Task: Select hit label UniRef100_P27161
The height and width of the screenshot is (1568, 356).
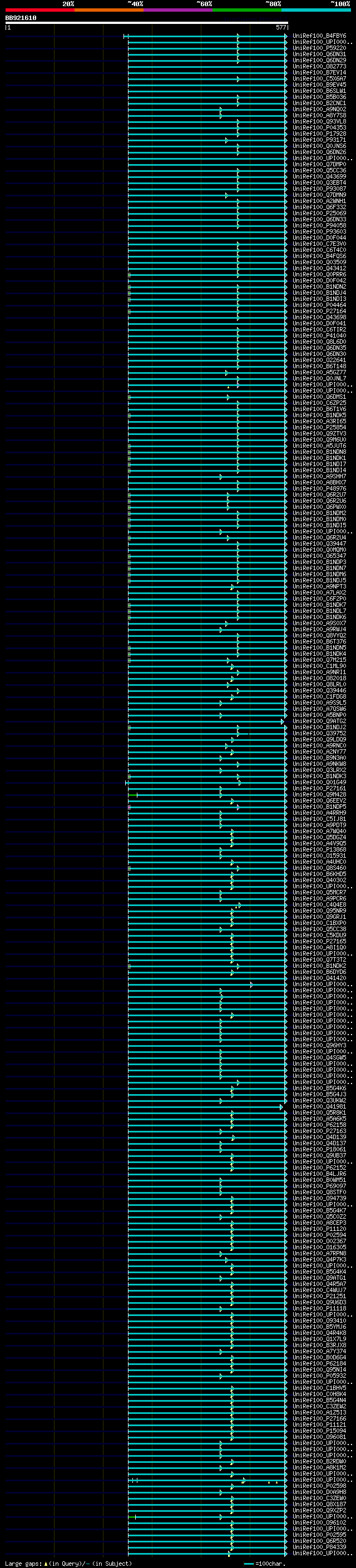Action: click(x=319, y=788)
